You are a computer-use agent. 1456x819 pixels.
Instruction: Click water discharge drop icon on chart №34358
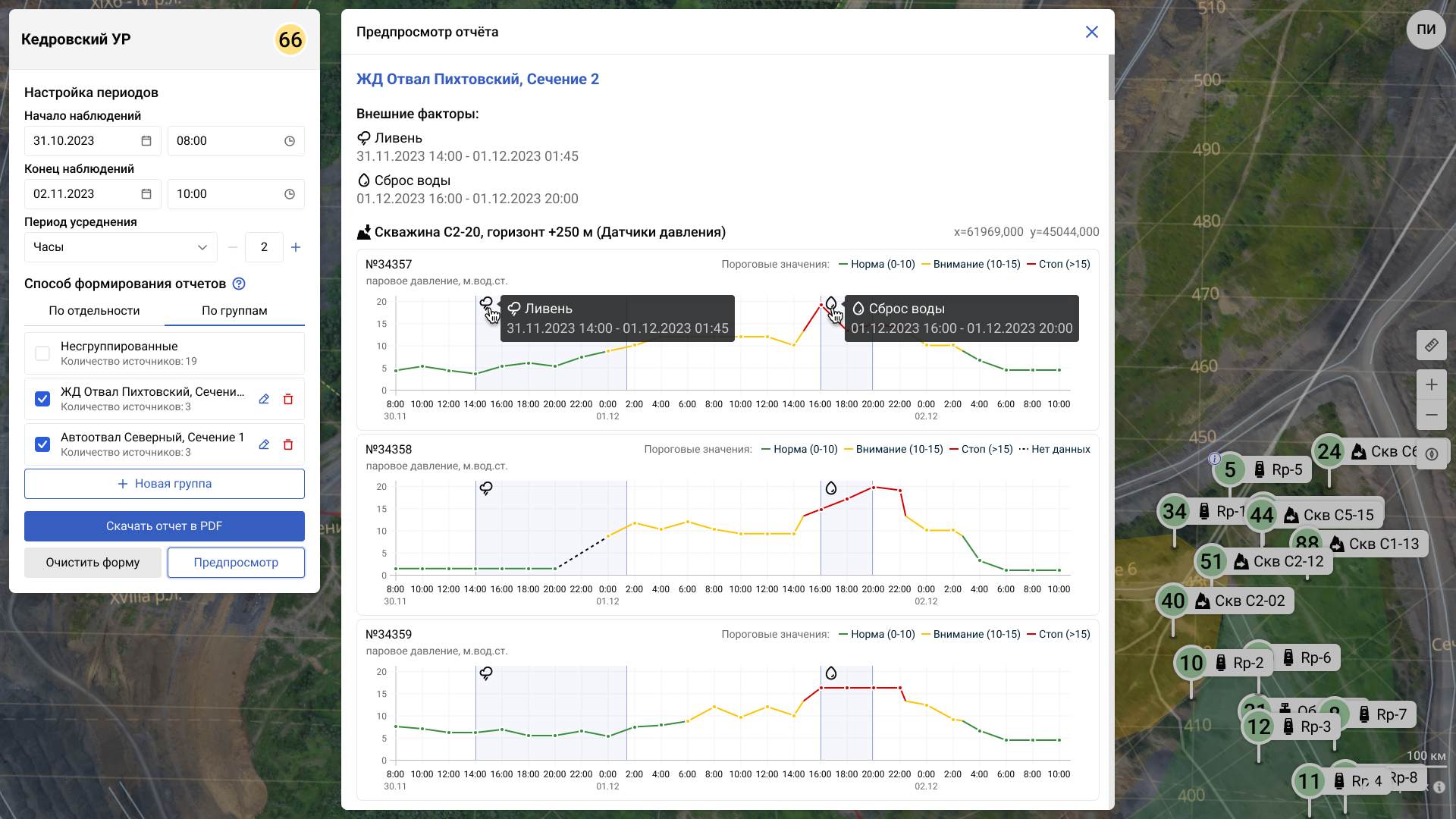click(x=831, y=488)
